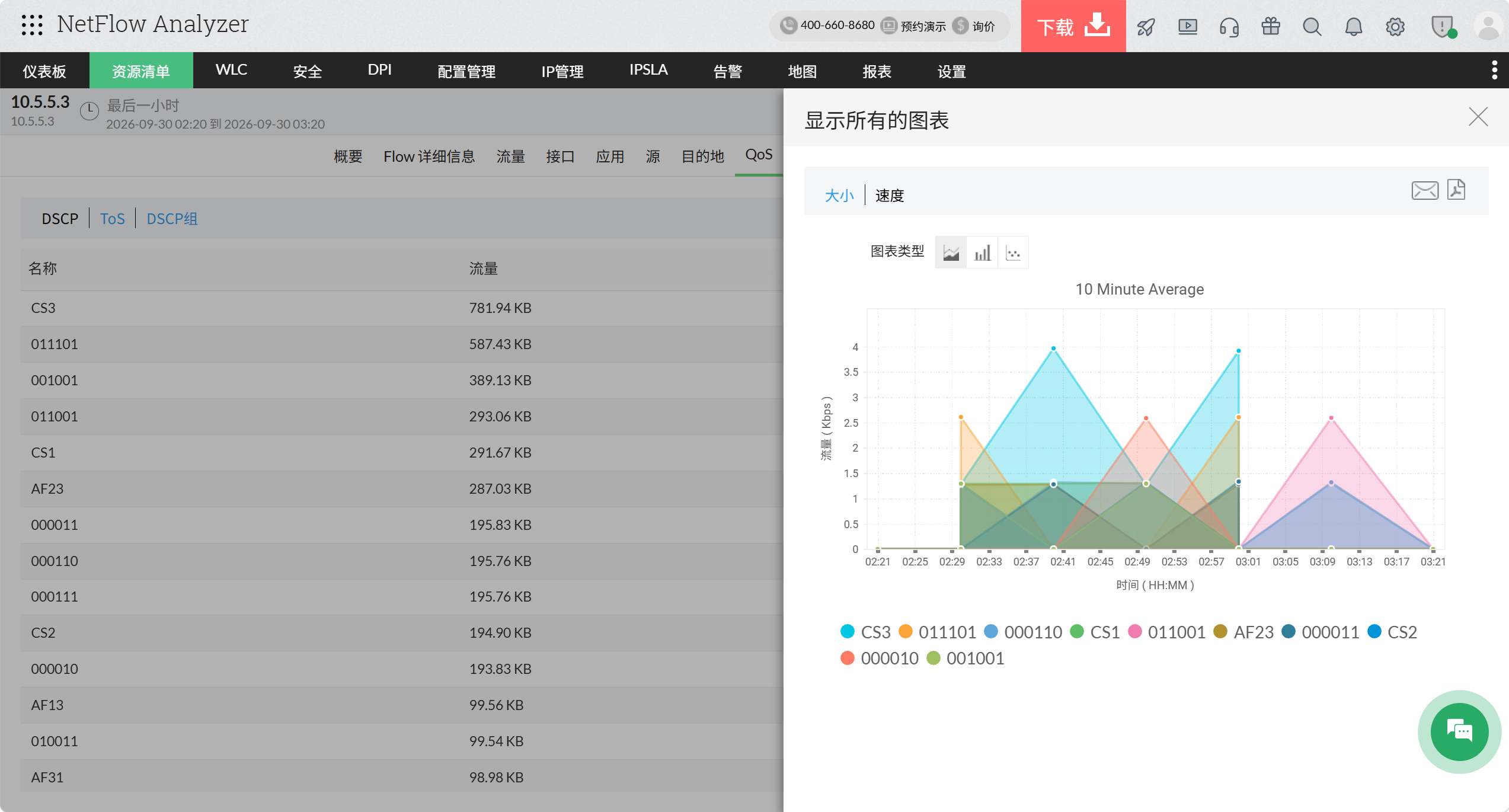Click the red download button
Viewport: 1509px width, 812px height.
point(1073,26)
